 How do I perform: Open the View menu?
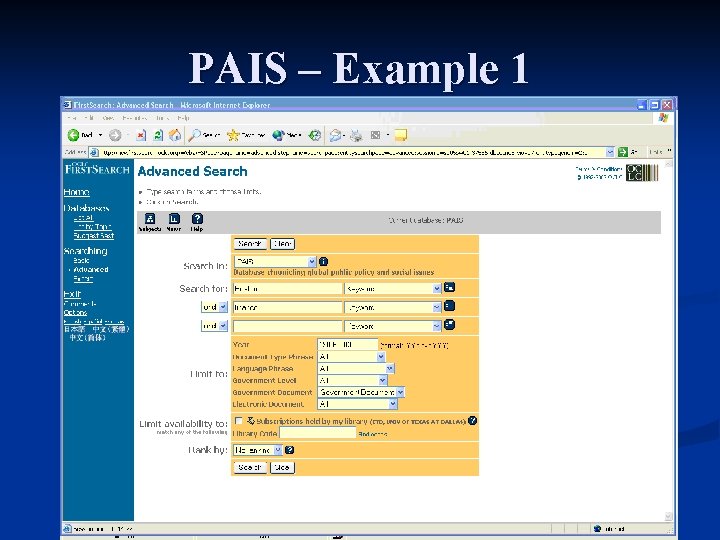108,118
